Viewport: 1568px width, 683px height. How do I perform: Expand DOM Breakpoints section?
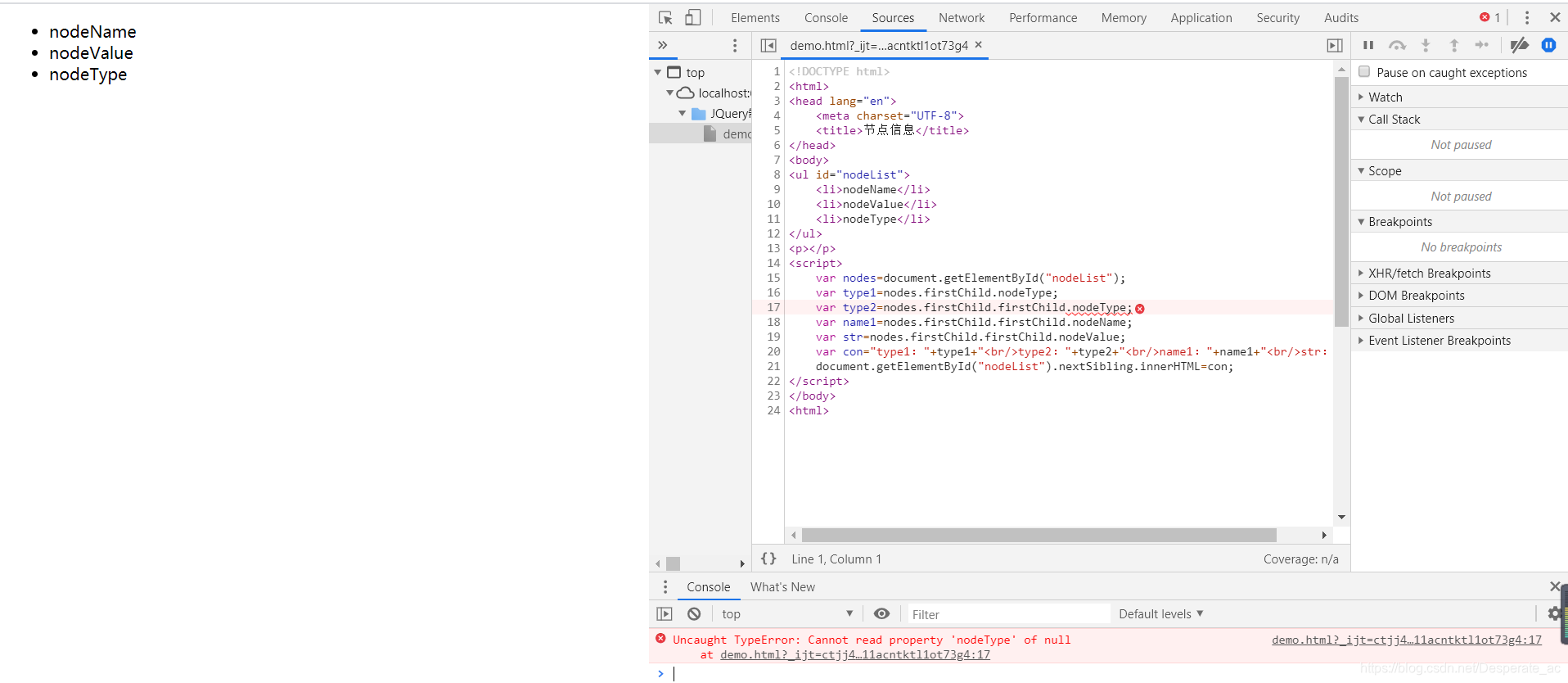1459,296
